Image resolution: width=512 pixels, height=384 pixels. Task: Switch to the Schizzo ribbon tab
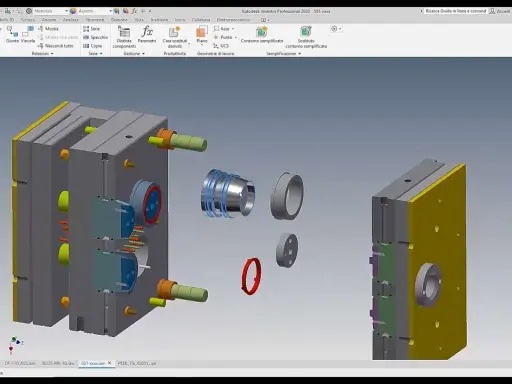(x=28, y=20)
